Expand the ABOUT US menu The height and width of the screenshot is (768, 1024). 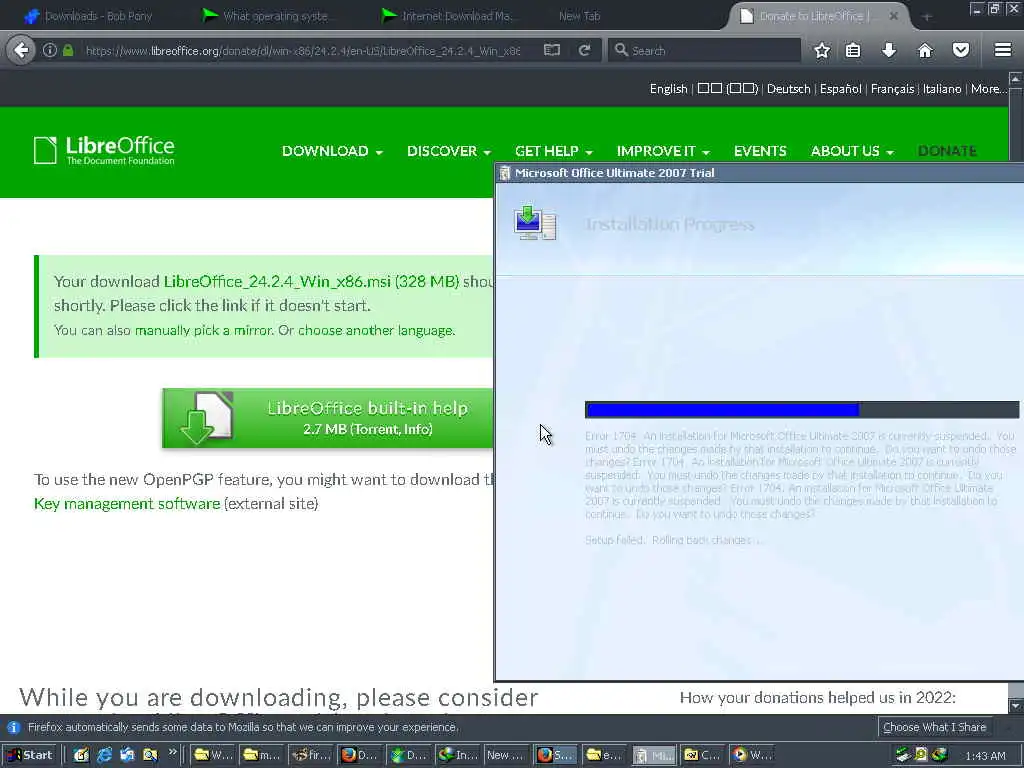point(852,151)
